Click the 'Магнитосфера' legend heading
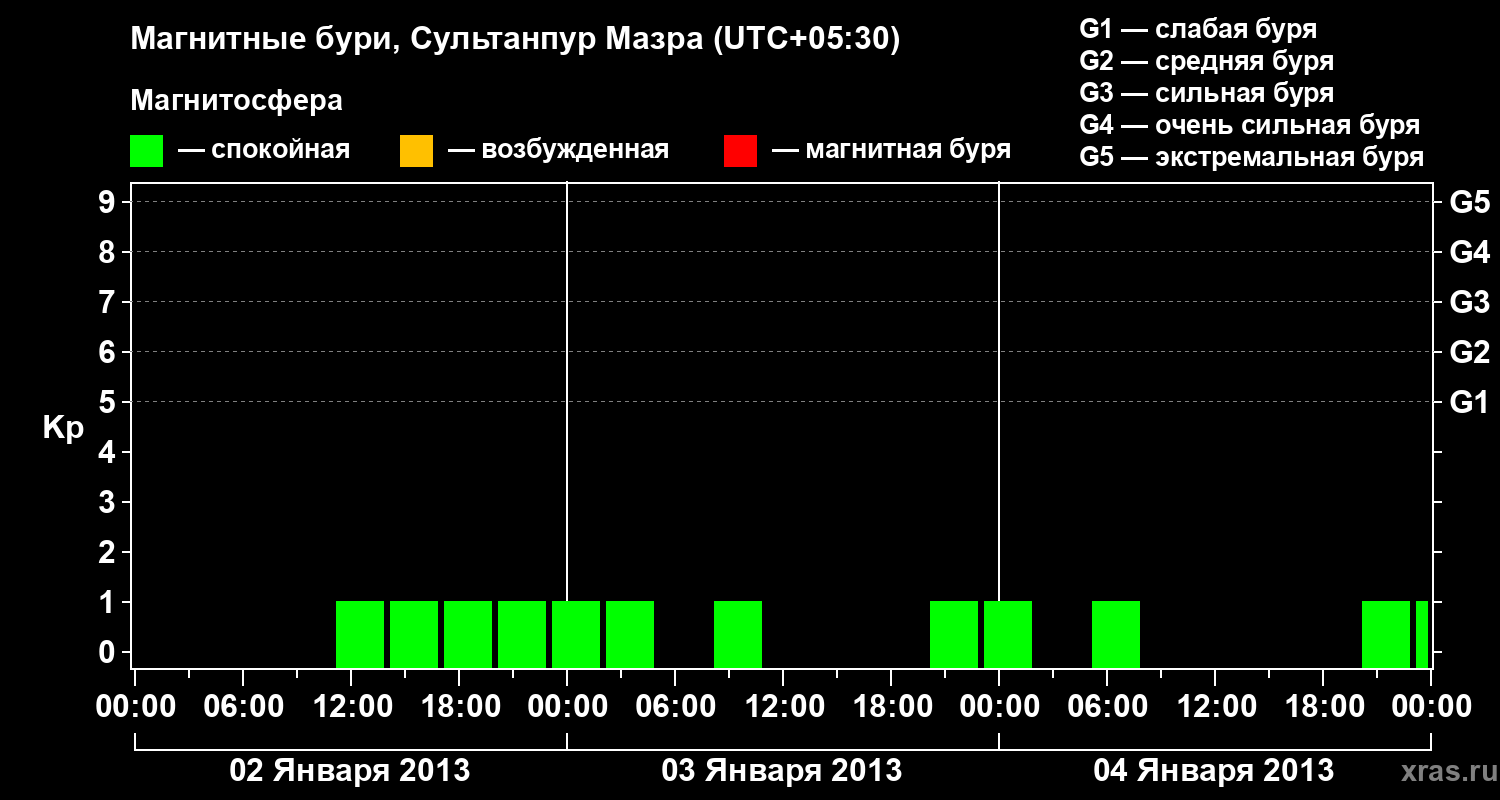The image size is (1500, 800). [x=237, y=101]
